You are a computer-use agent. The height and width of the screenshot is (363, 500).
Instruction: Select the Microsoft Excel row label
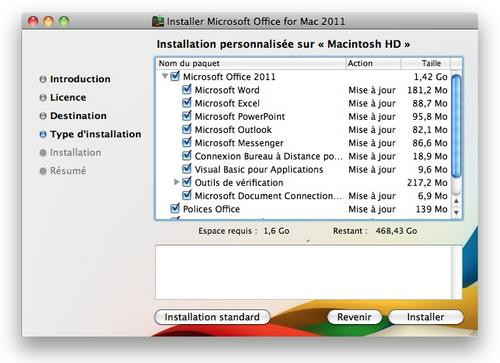pos(227,103)
